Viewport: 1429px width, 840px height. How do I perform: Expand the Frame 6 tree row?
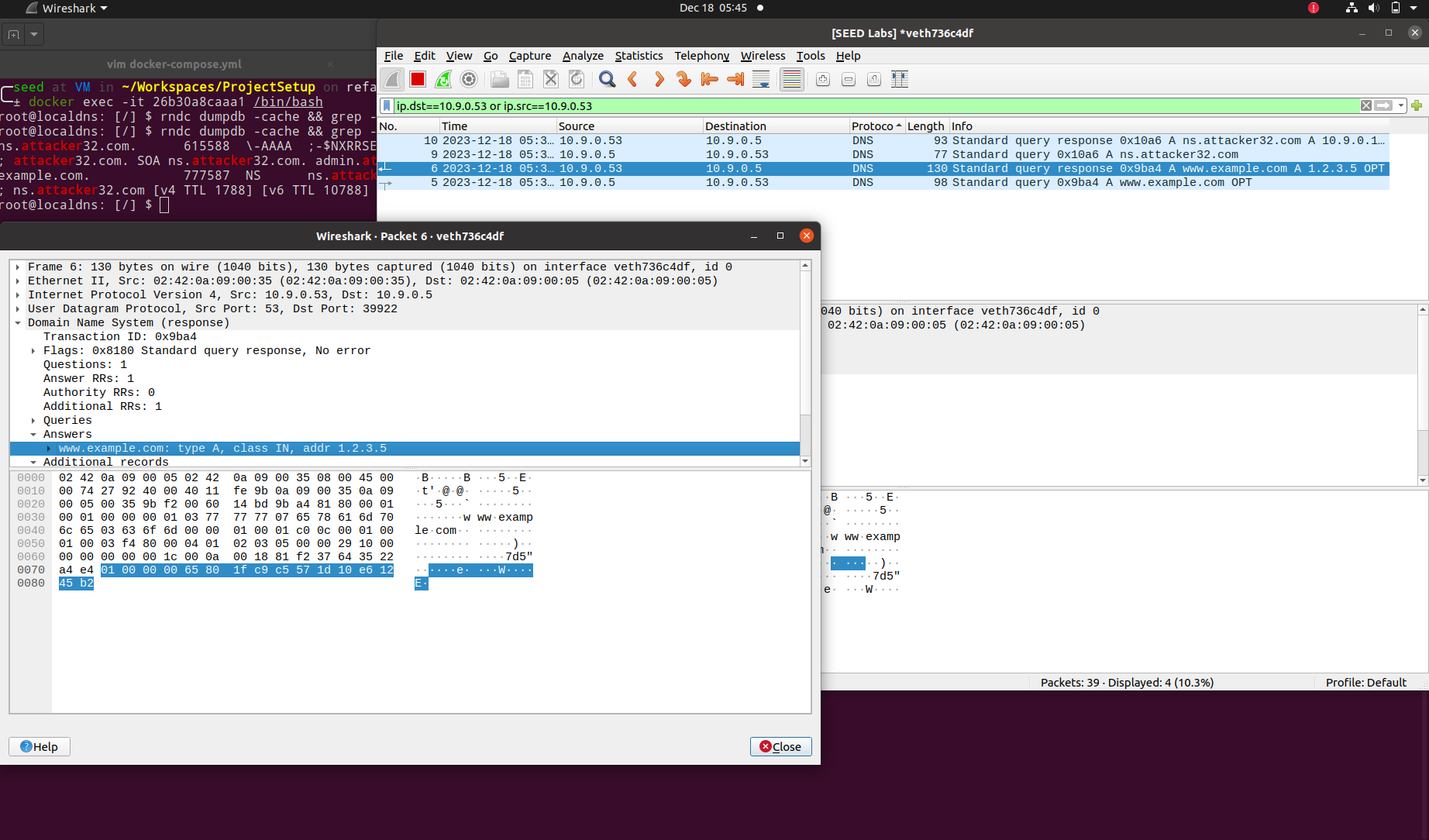coord(18,267)
